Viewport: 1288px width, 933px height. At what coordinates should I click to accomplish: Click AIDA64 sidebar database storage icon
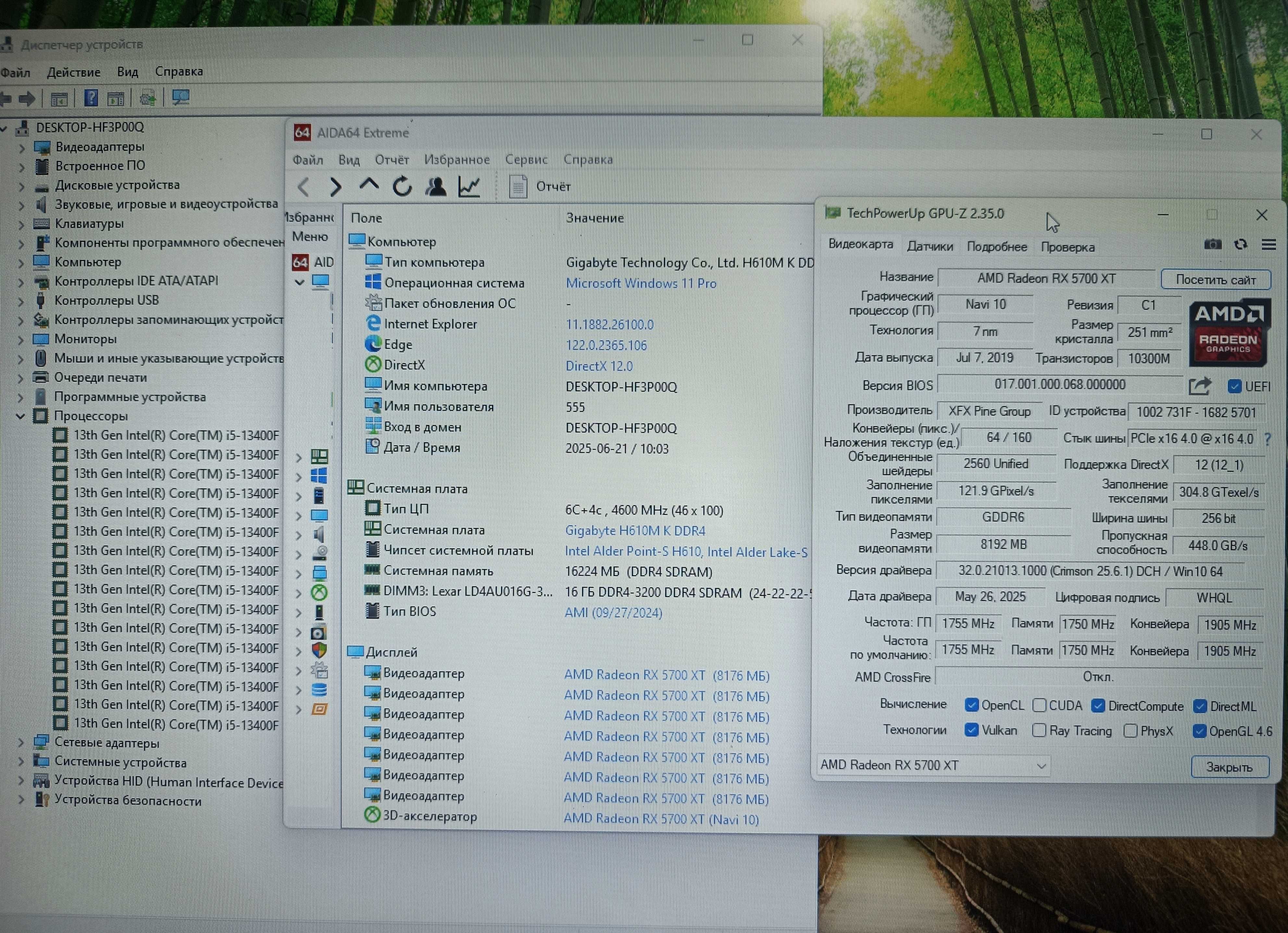pos(319,690)
